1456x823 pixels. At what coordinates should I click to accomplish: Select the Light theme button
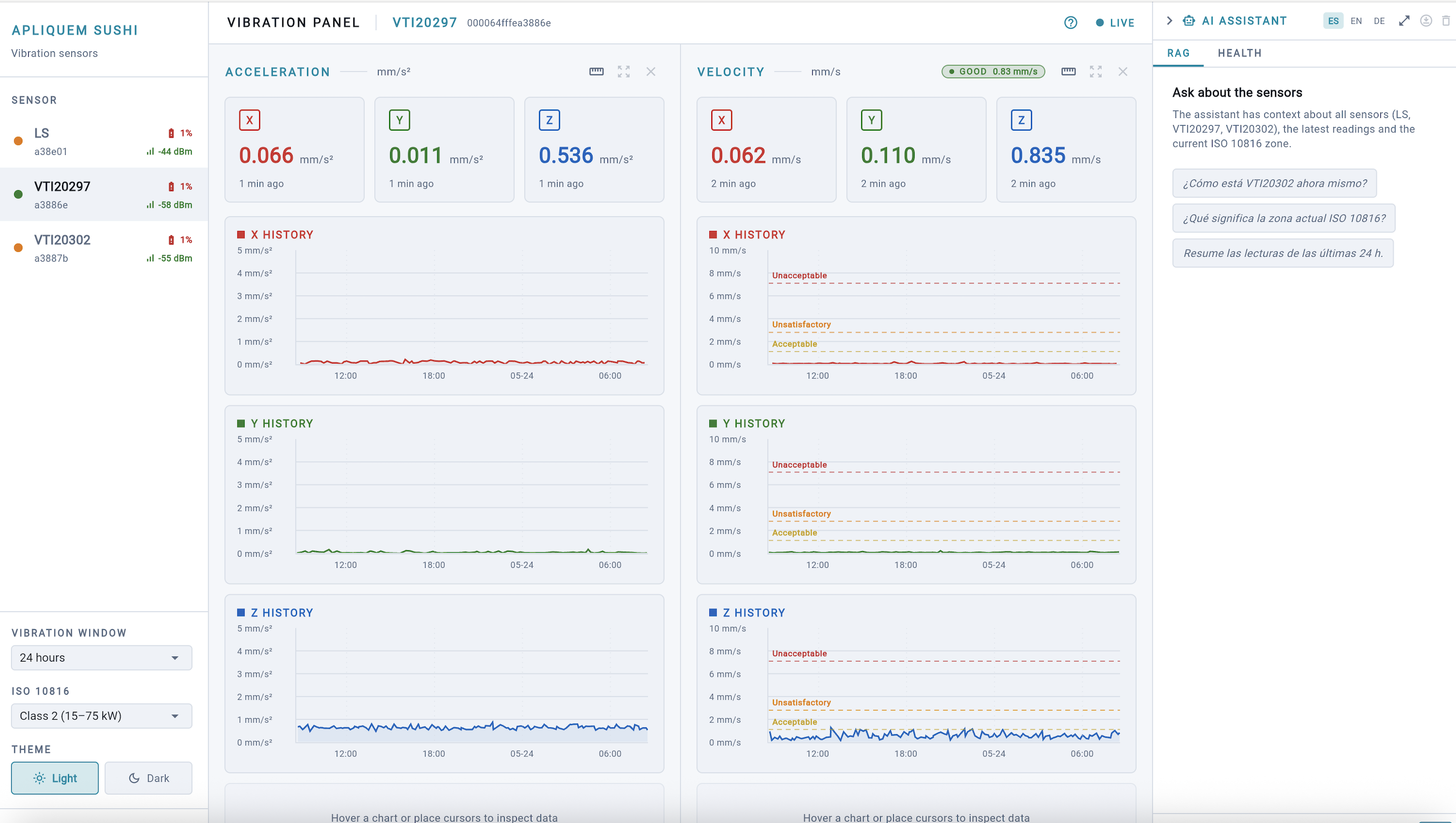coord(55,778)
